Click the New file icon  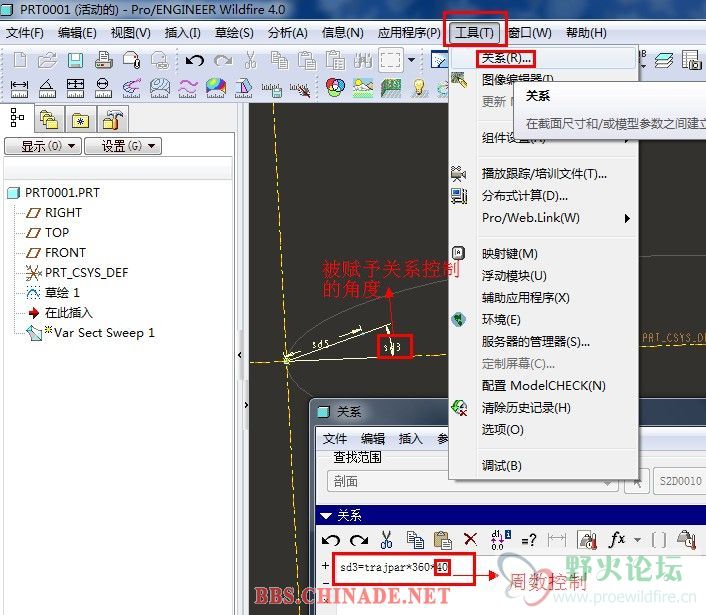(x=20, y=60)
